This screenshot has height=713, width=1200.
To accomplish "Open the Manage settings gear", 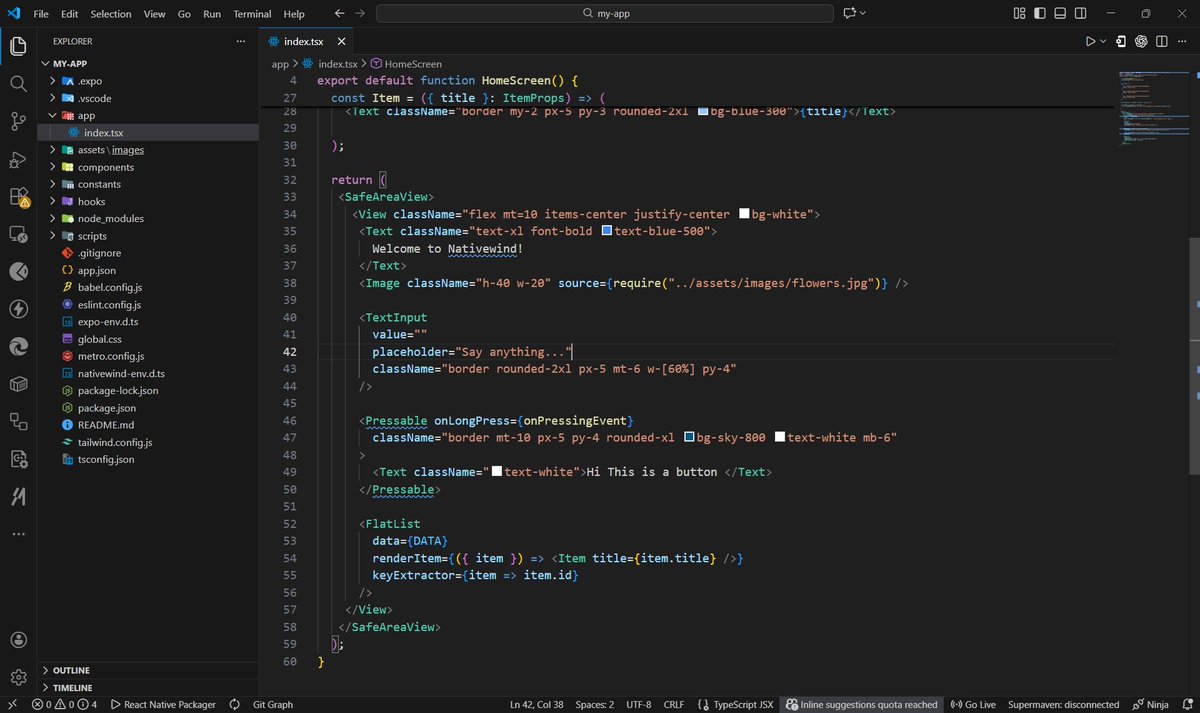I will [x=18, y=676].
